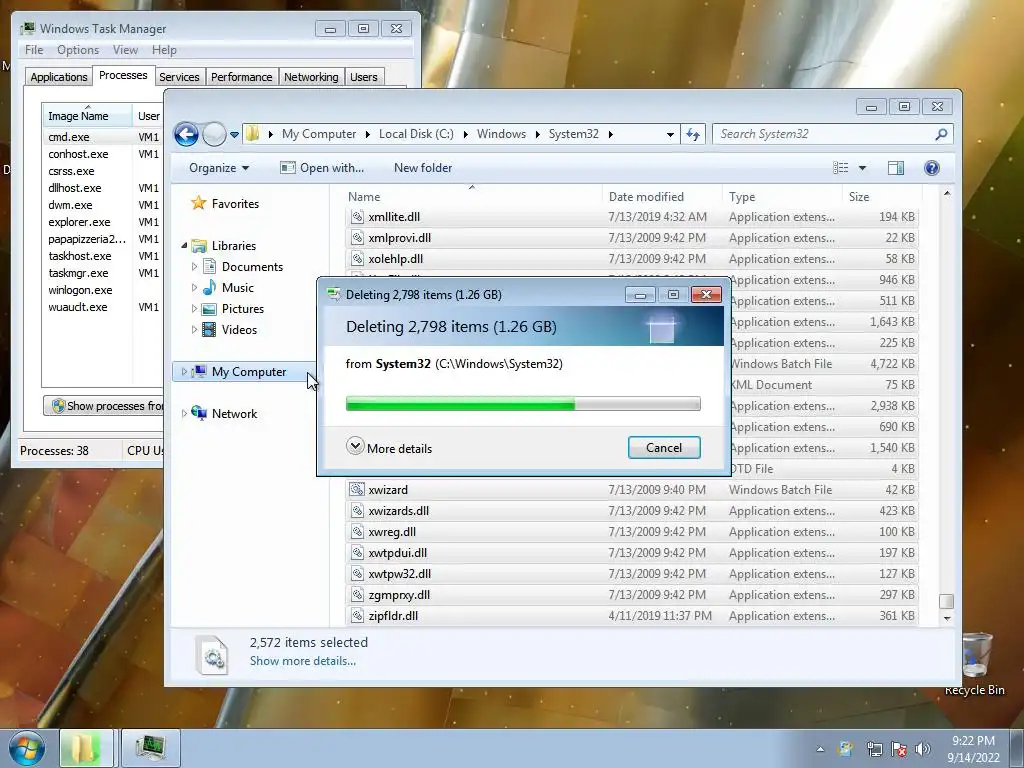
Task: Switch to Performance tab in Task Manager
Action: pyautogui.click(x=242, y=77)
